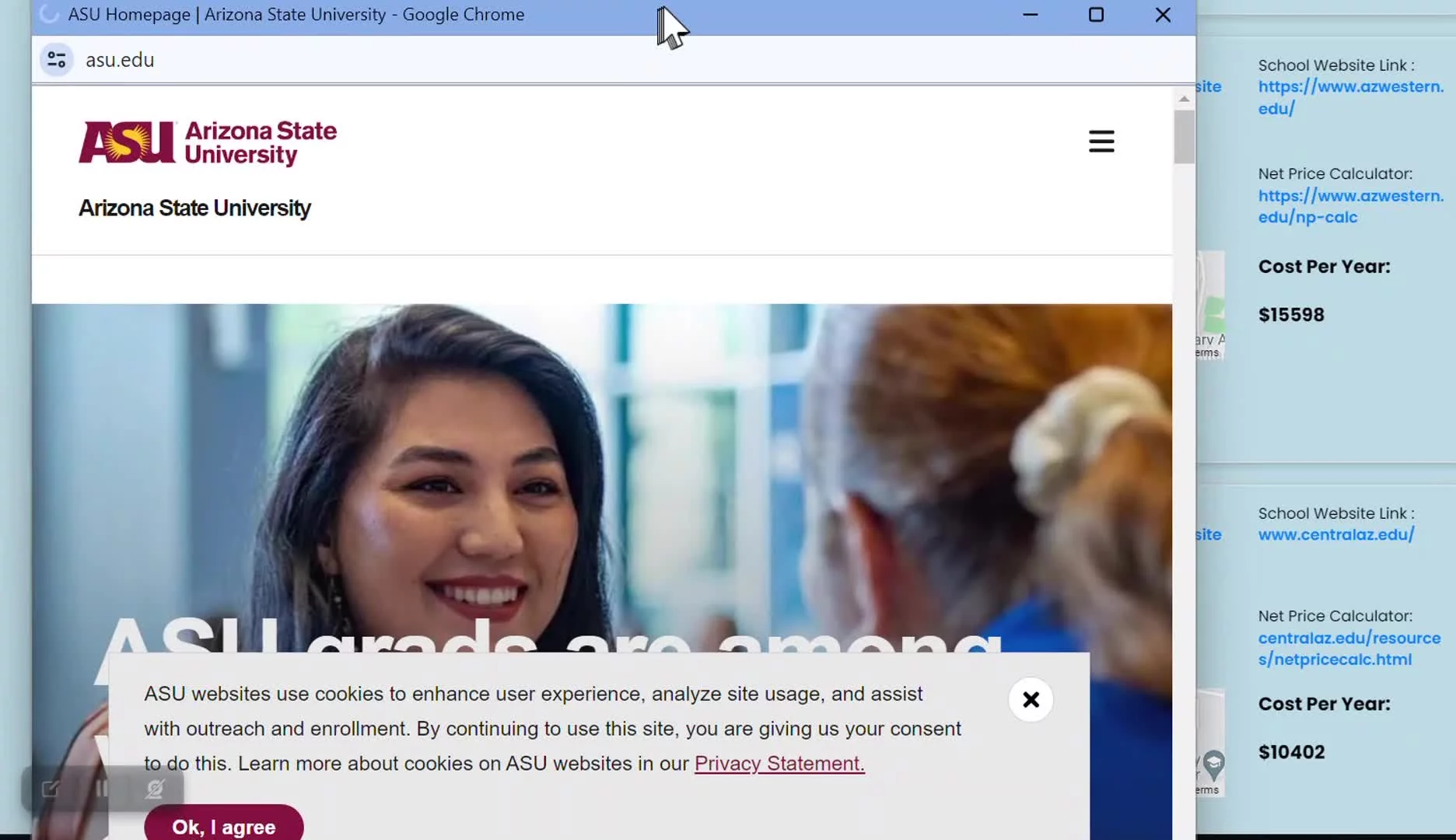The image size is (1456, 840).
Task: Click the scroll-up arrow of the ASU page
Action: point(1184,99)
